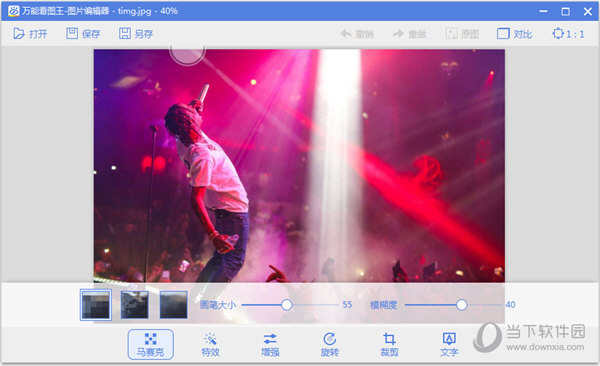The width and height of the screenshot is (600, 366).
Task: Open the 旋转 rotate tool
Action: tap(329, 345)
